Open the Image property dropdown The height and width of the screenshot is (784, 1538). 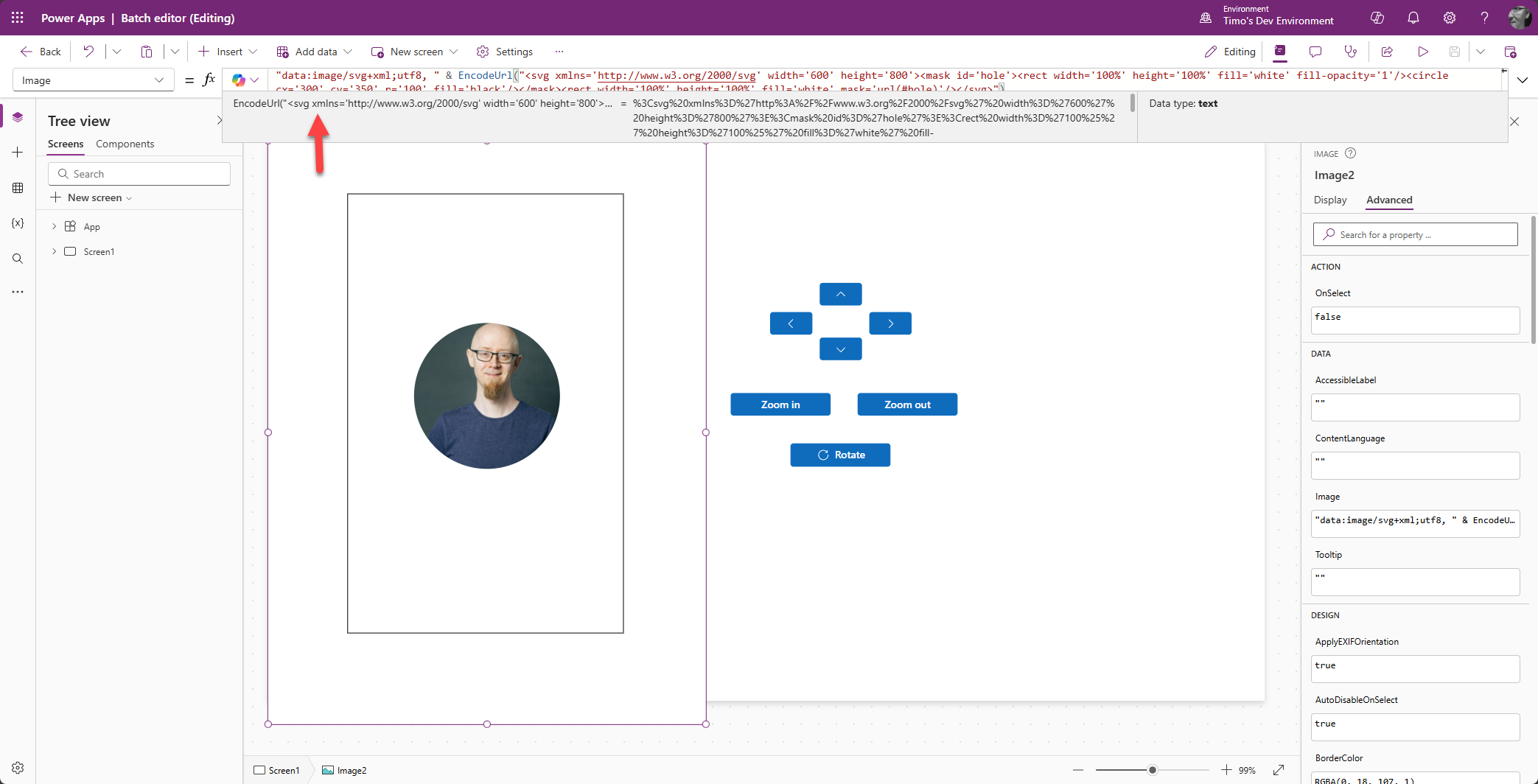pyautogui.click(x=93, y=80)
